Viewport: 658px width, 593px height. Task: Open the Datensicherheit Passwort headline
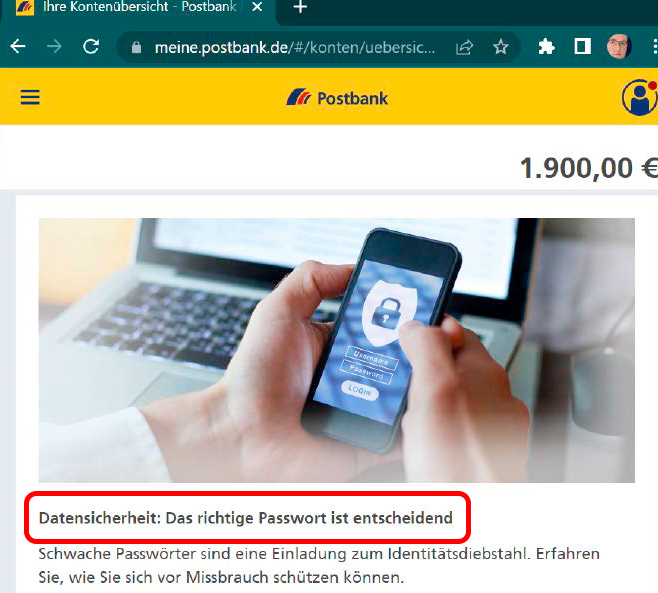(245, 518)
